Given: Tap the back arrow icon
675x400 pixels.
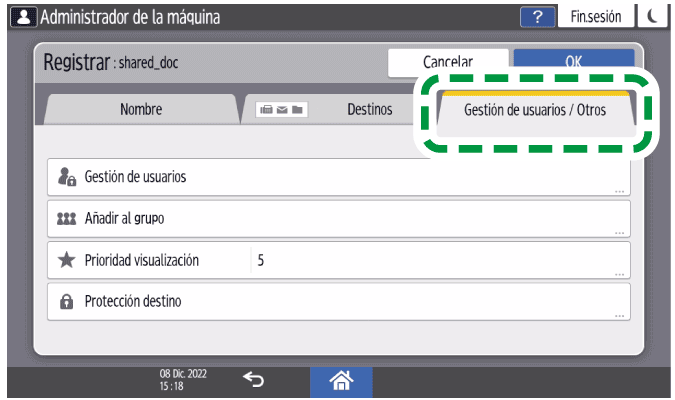Looking at the screenshot, I should pyautogui.click(x=255, y=379).
